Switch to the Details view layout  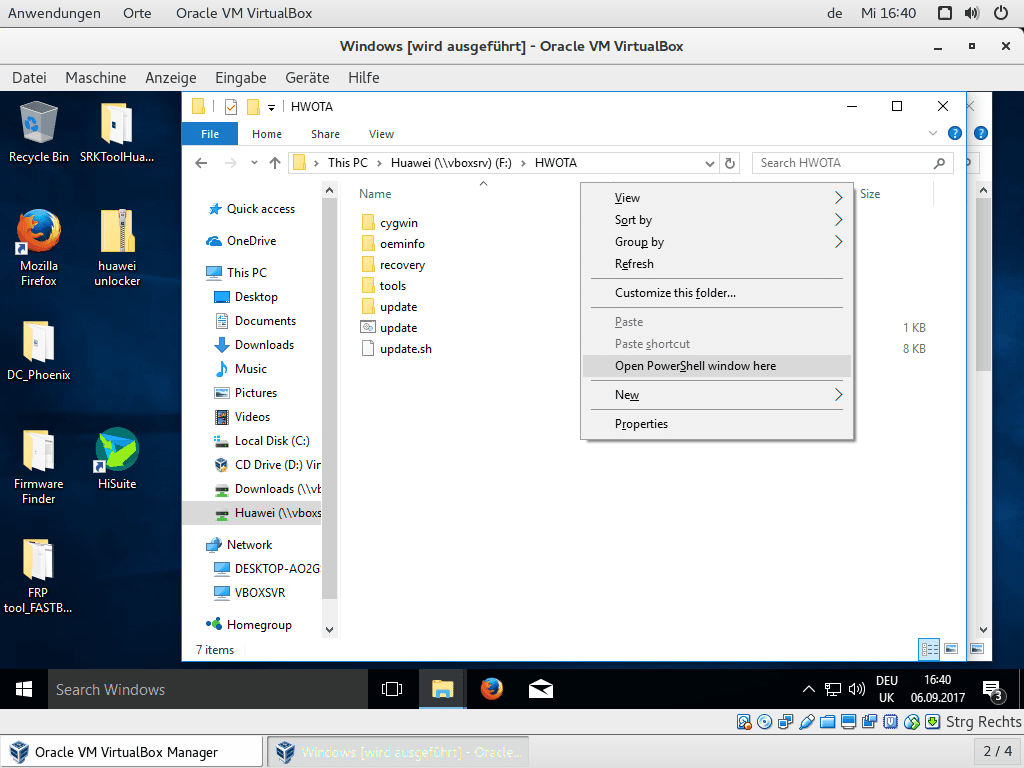(929, 649)
